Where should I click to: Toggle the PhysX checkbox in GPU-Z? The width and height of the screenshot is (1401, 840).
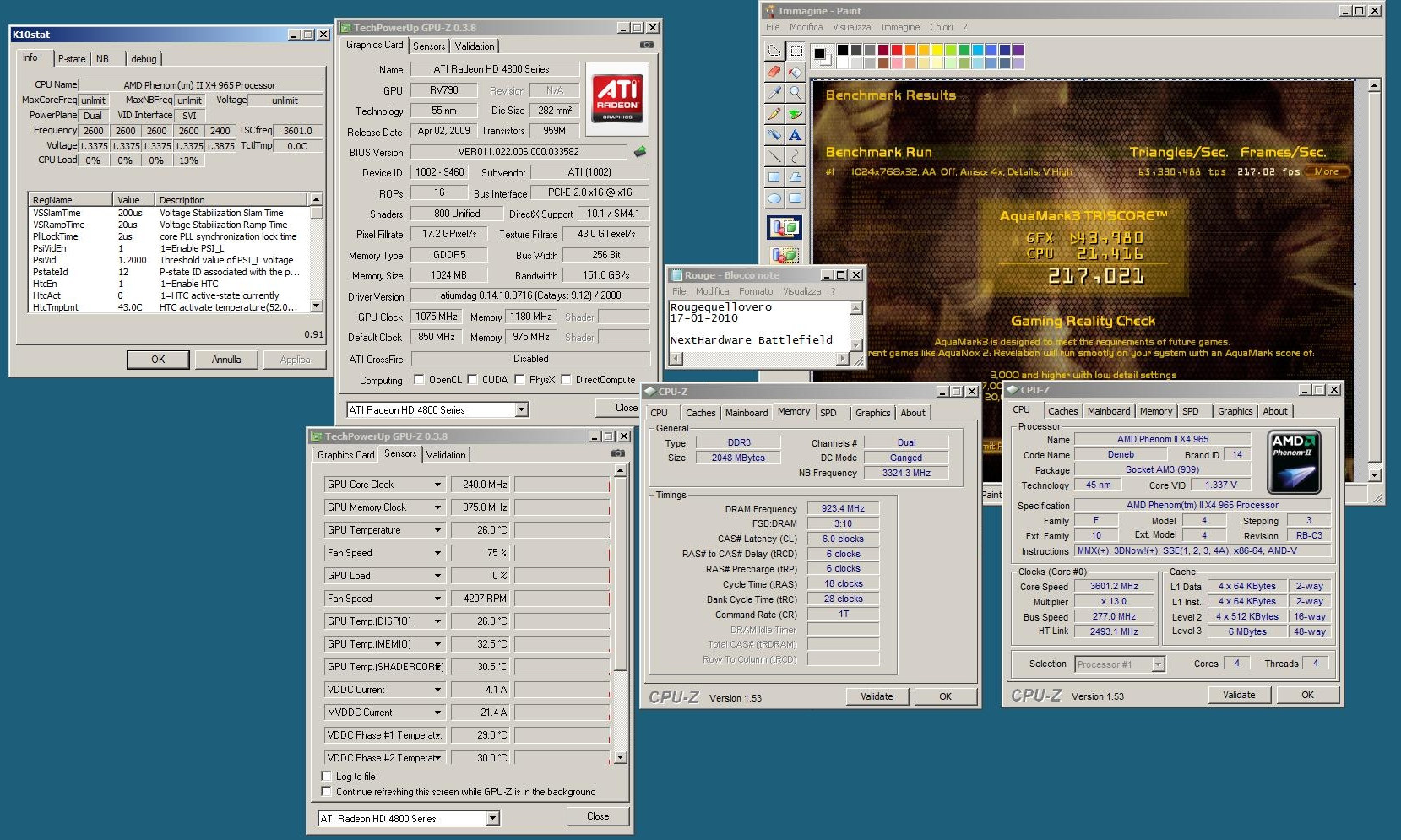click(x=519, y=380)
